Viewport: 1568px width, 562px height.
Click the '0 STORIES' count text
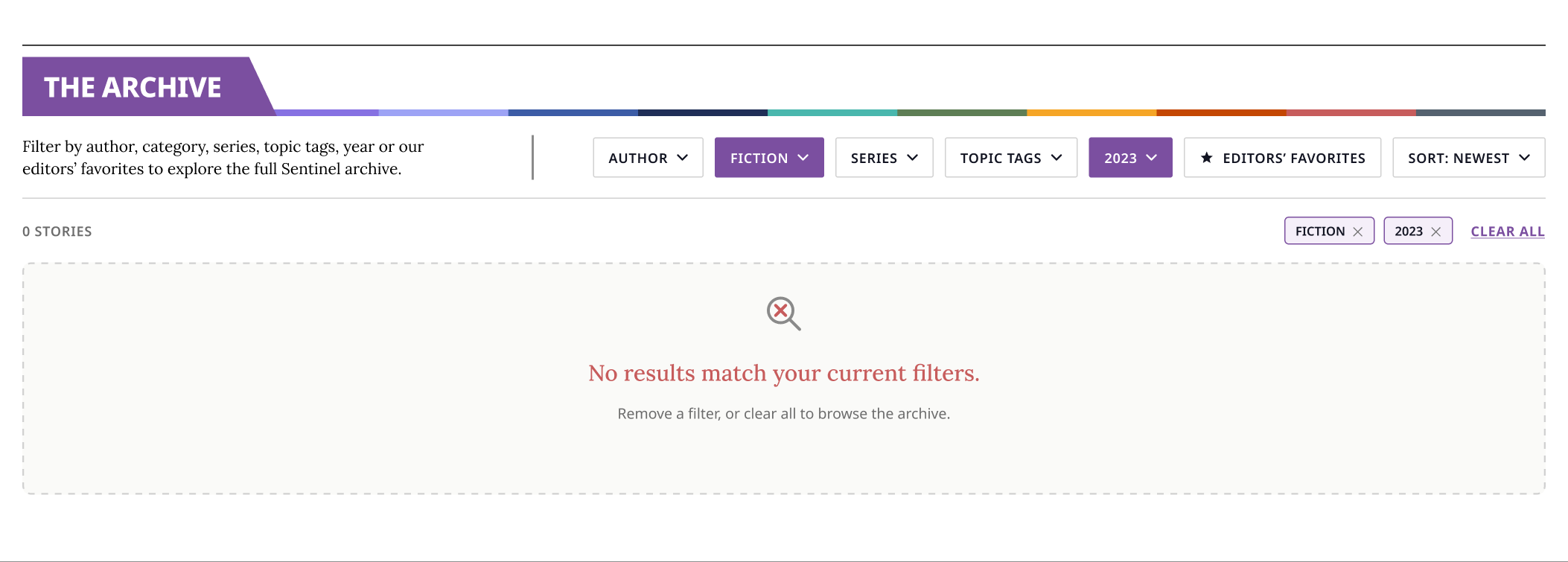(57, 231)
